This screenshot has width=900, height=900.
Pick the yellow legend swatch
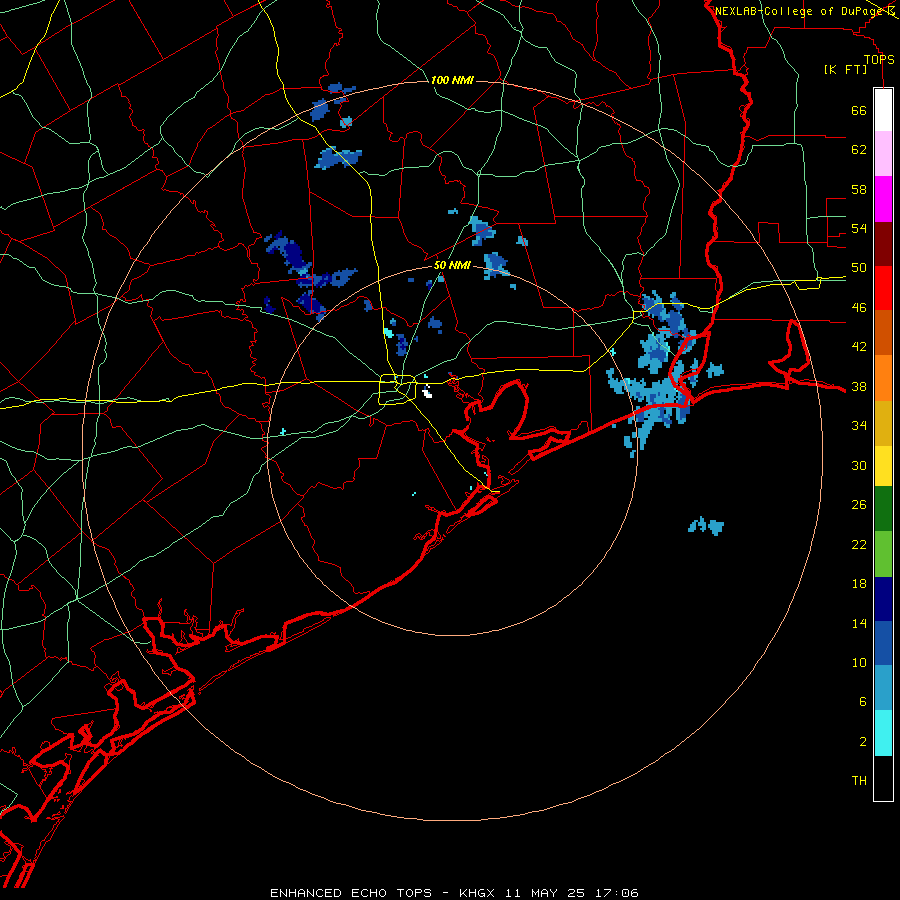(x=883, y=466)
